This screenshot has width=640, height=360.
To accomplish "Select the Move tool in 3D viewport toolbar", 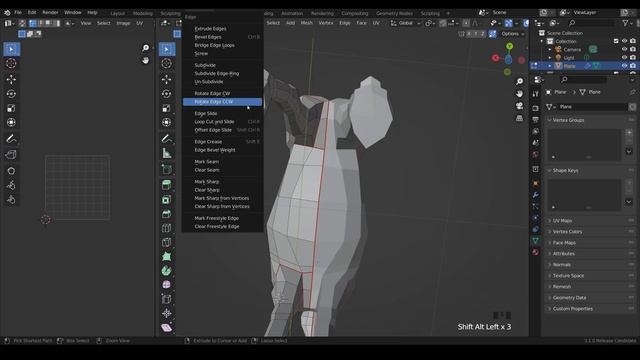I will point(167,79).
